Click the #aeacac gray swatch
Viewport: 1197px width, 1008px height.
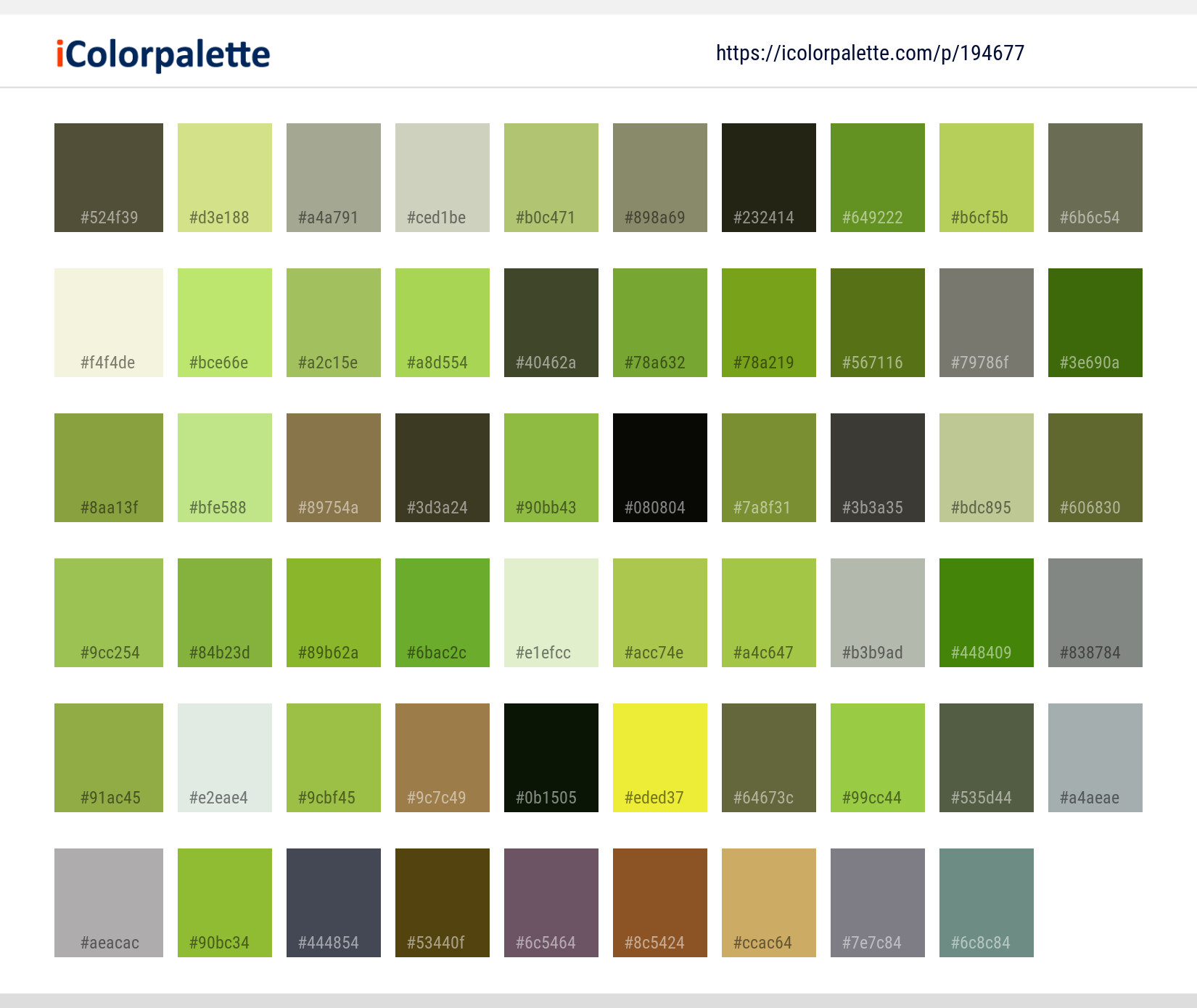click(109, 903)
